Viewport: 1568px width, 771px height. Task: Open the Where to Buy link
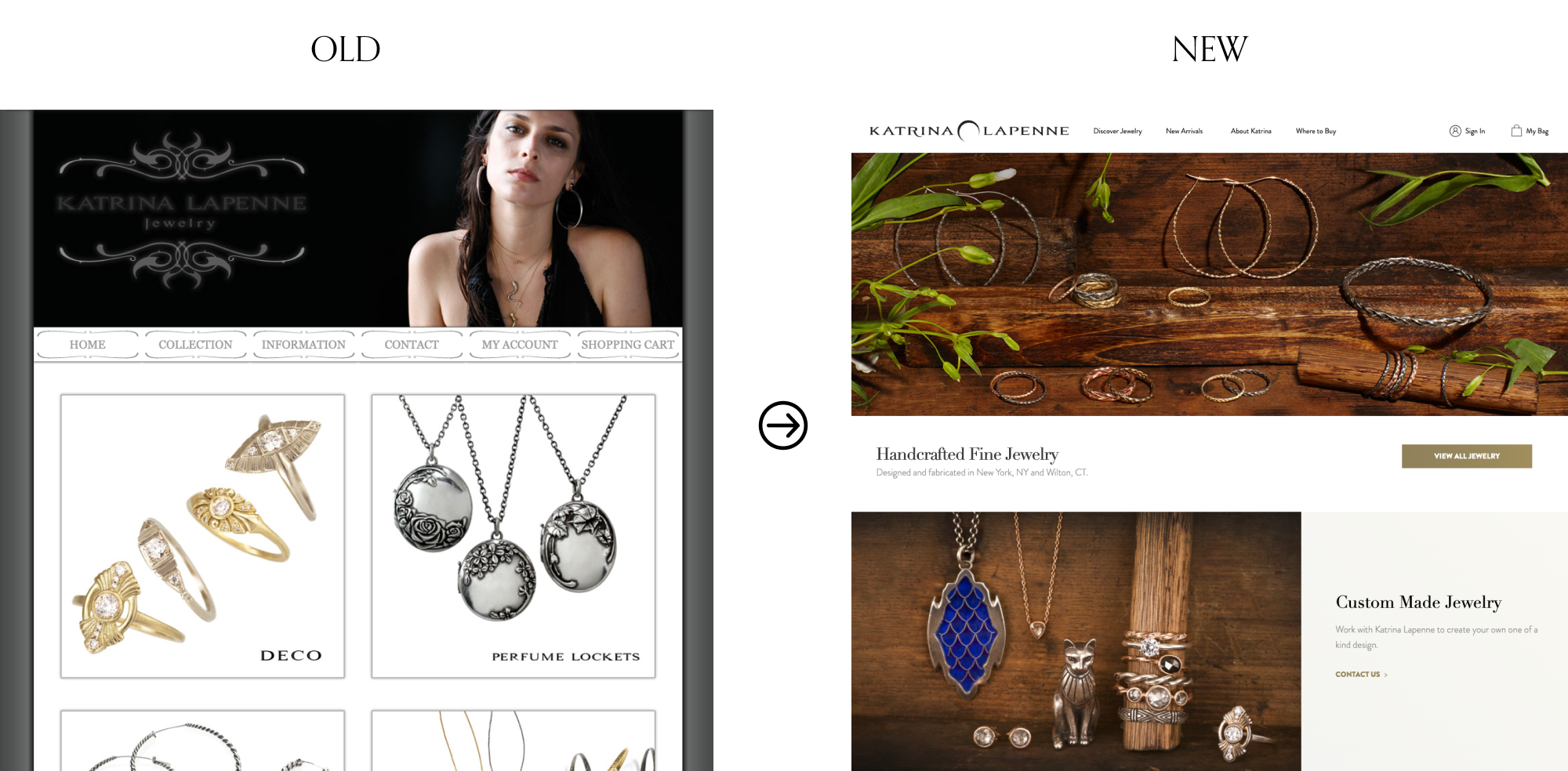[x=1316, y=131]
